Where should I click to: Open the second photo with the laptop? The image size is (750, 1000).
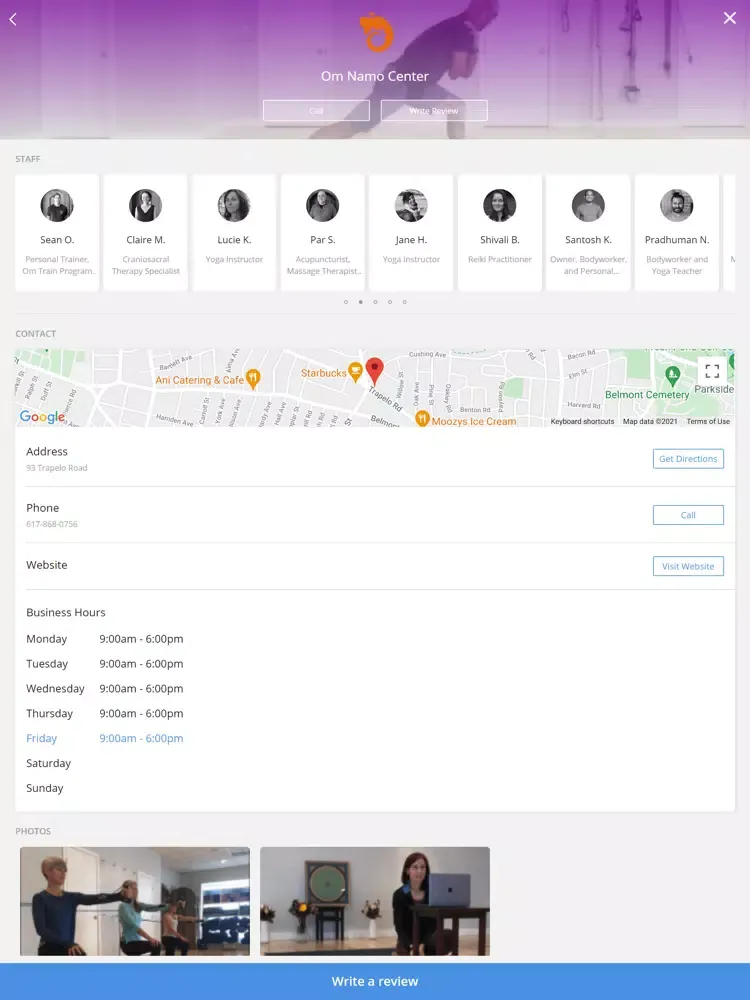375,901
